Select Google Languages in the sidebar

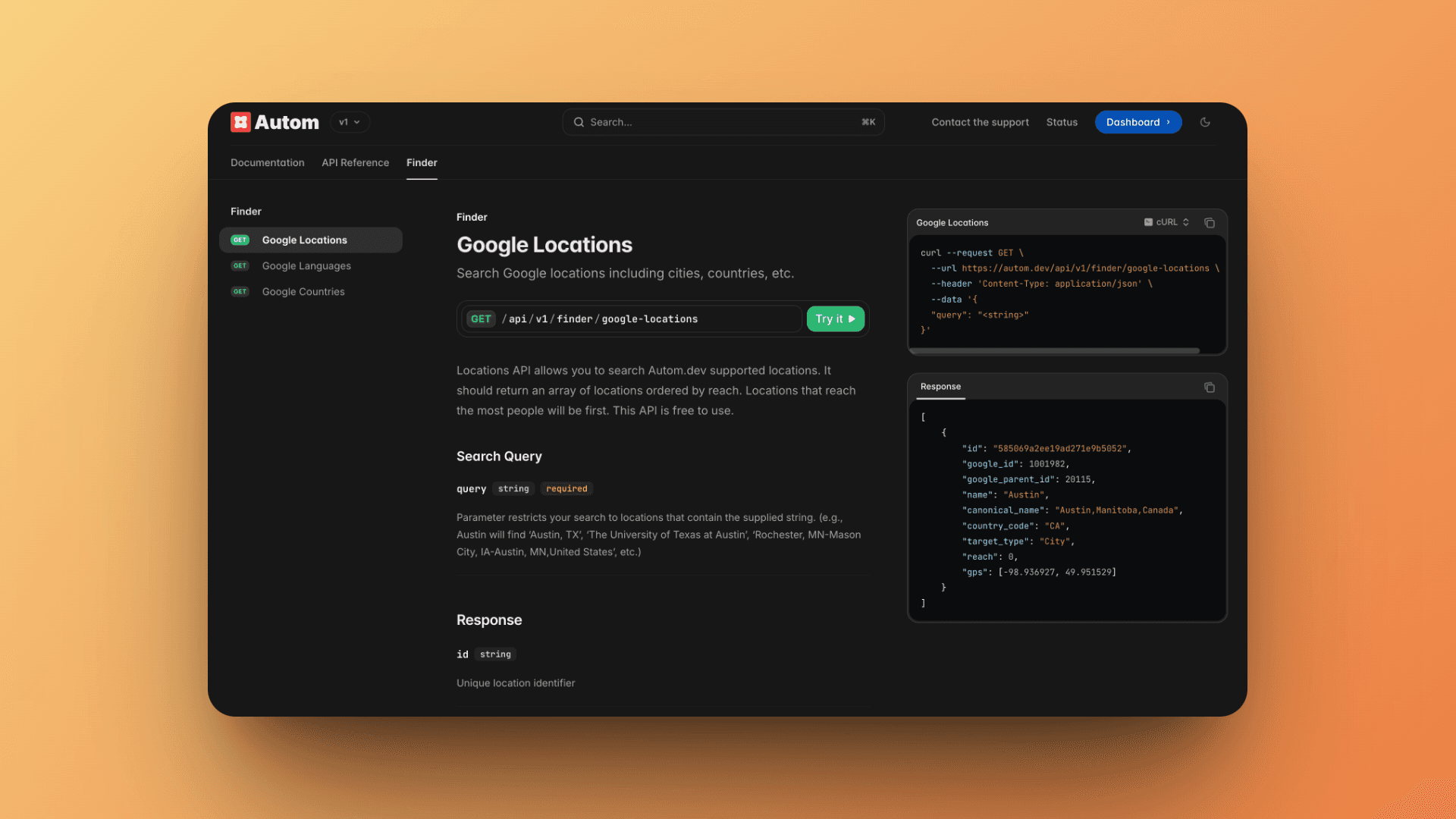(306, 265)
